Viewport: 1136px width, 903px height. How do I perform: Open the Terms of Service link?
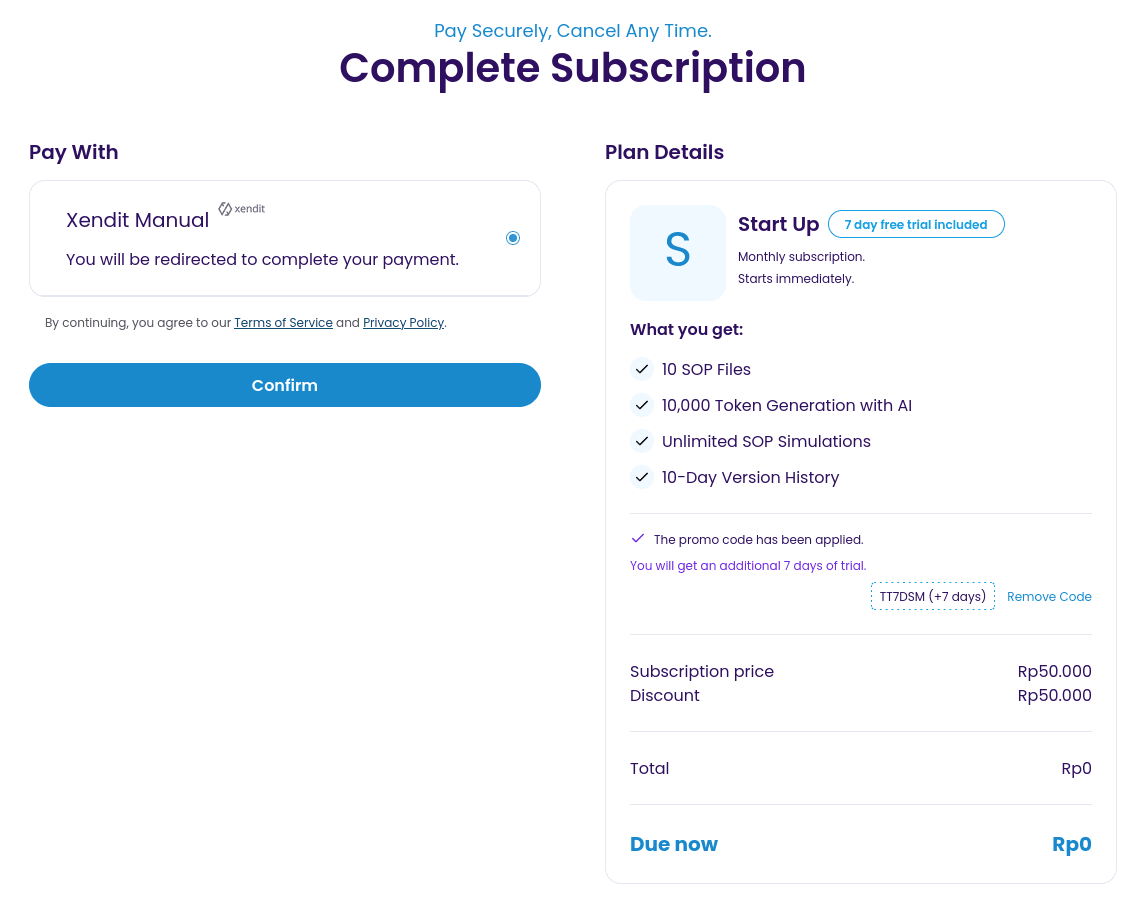(x=283, y=323)
